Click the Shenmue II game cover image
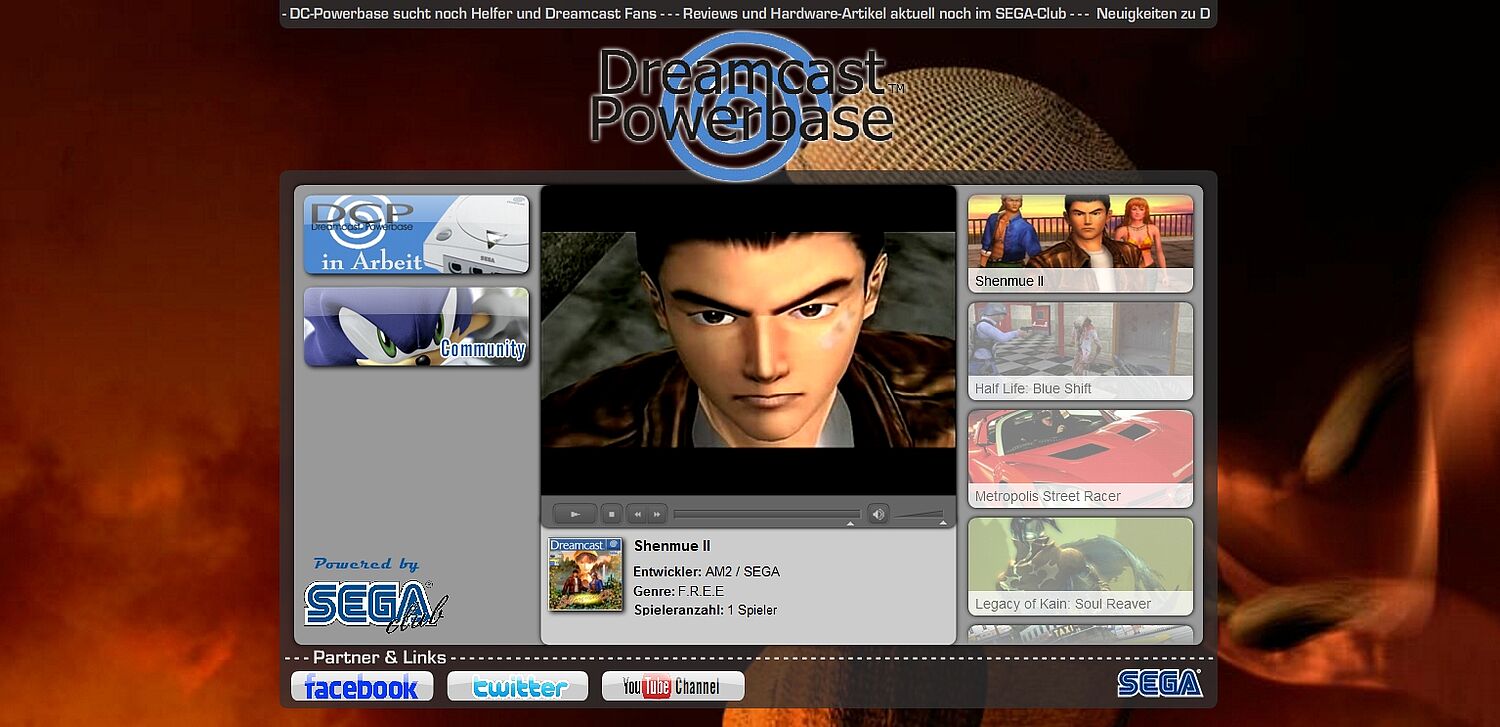Image resolution: width=1500 pixels, height=727 pixels. 586,574
